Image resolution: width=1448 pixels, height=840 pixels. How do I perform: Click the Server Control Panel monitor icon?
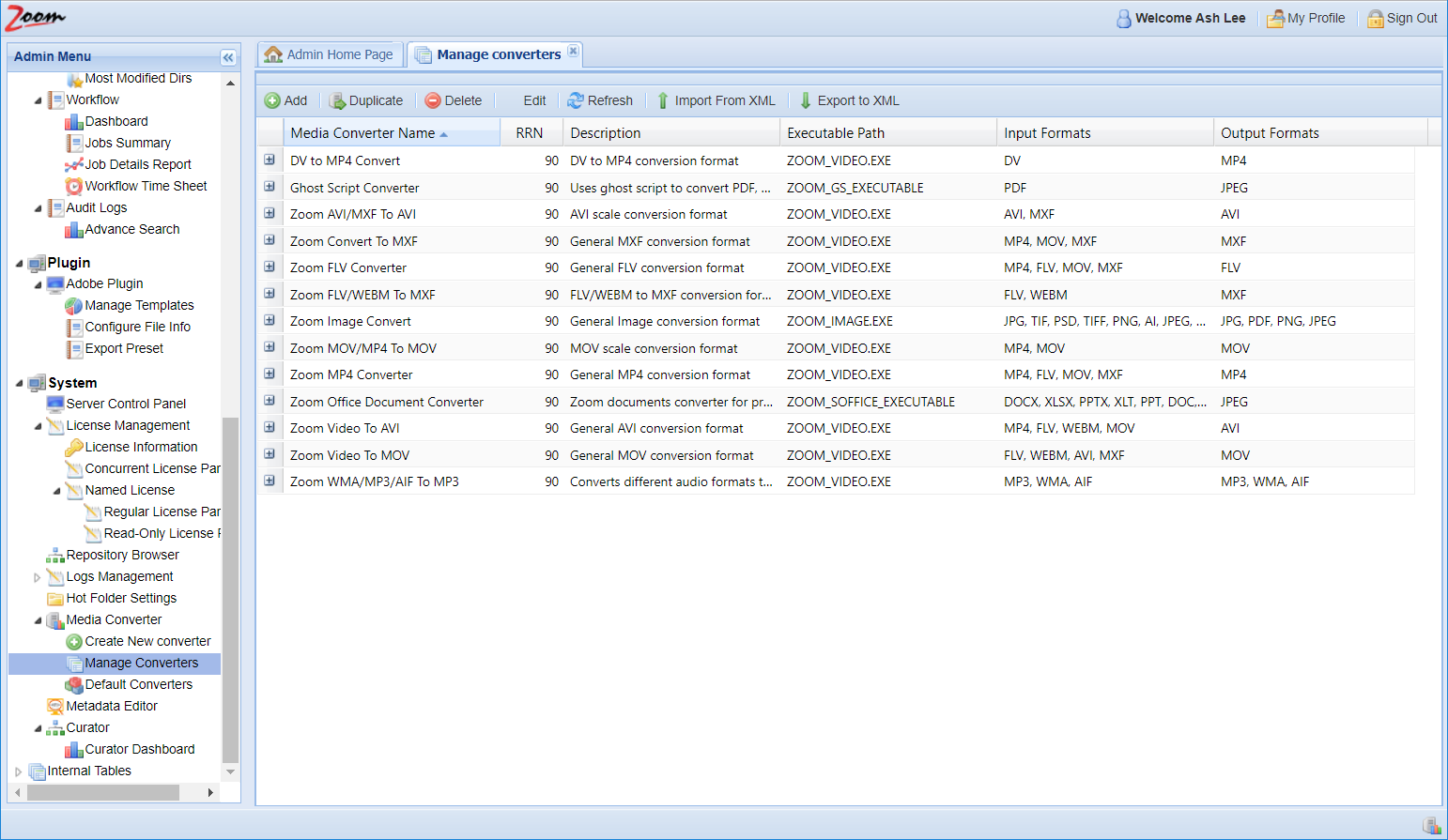(55, 405)
